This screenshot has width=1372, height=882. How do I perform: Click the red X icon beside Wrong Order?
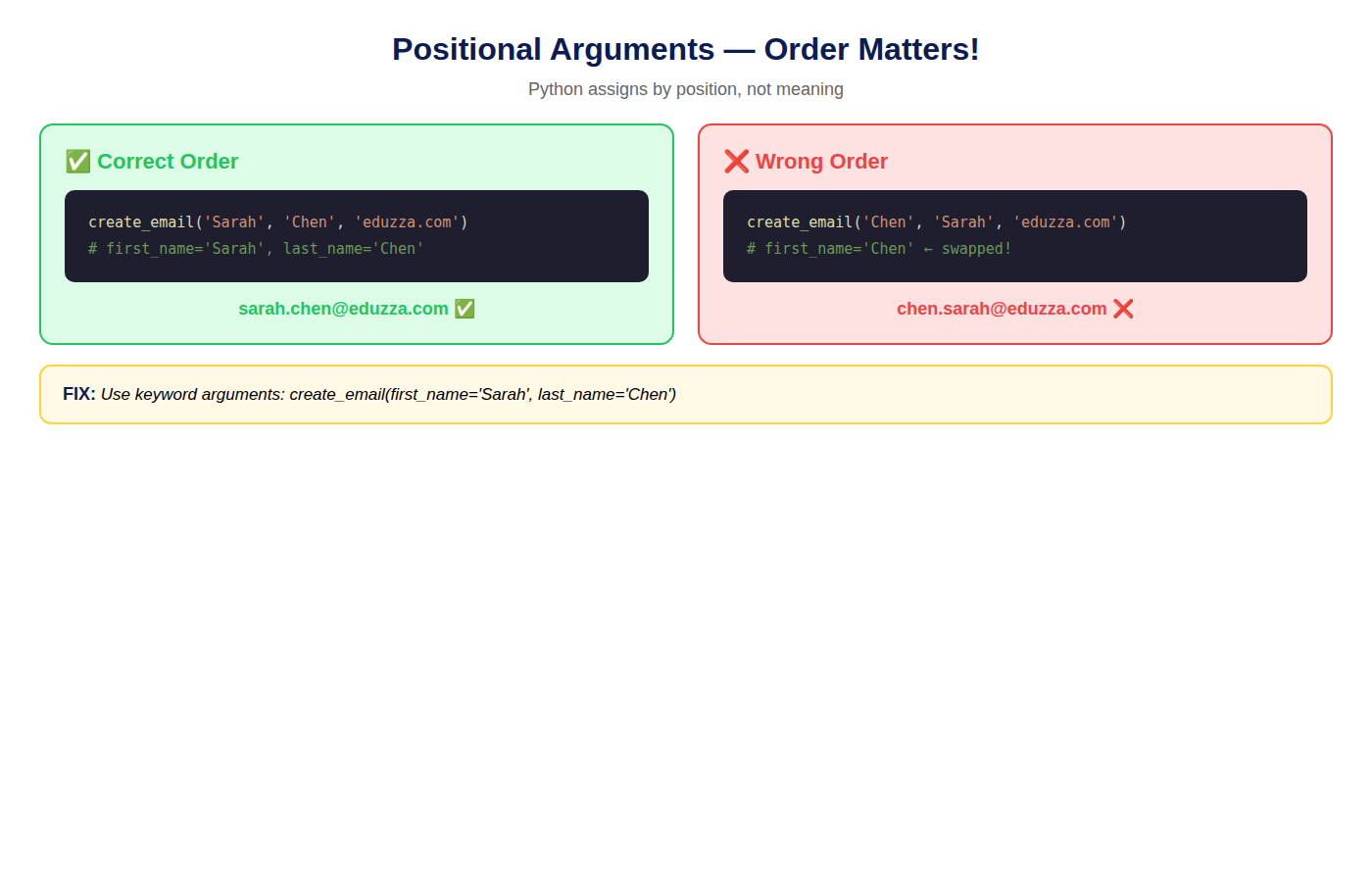pos(737,162)
